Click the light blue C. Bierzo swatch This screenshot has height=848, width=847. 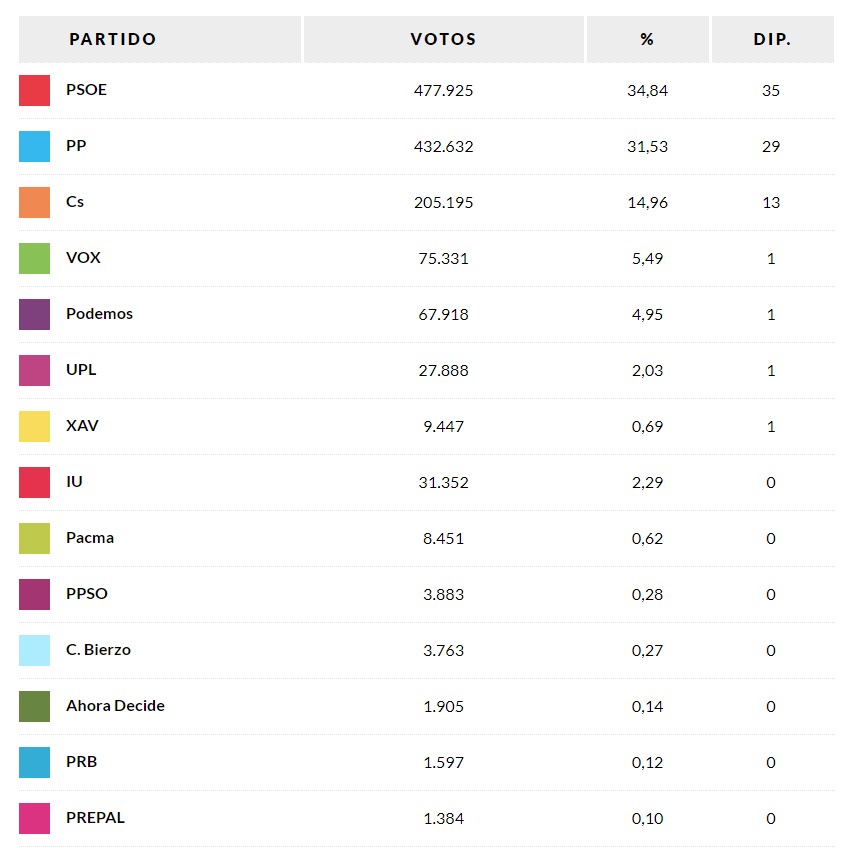click(34, 650)
